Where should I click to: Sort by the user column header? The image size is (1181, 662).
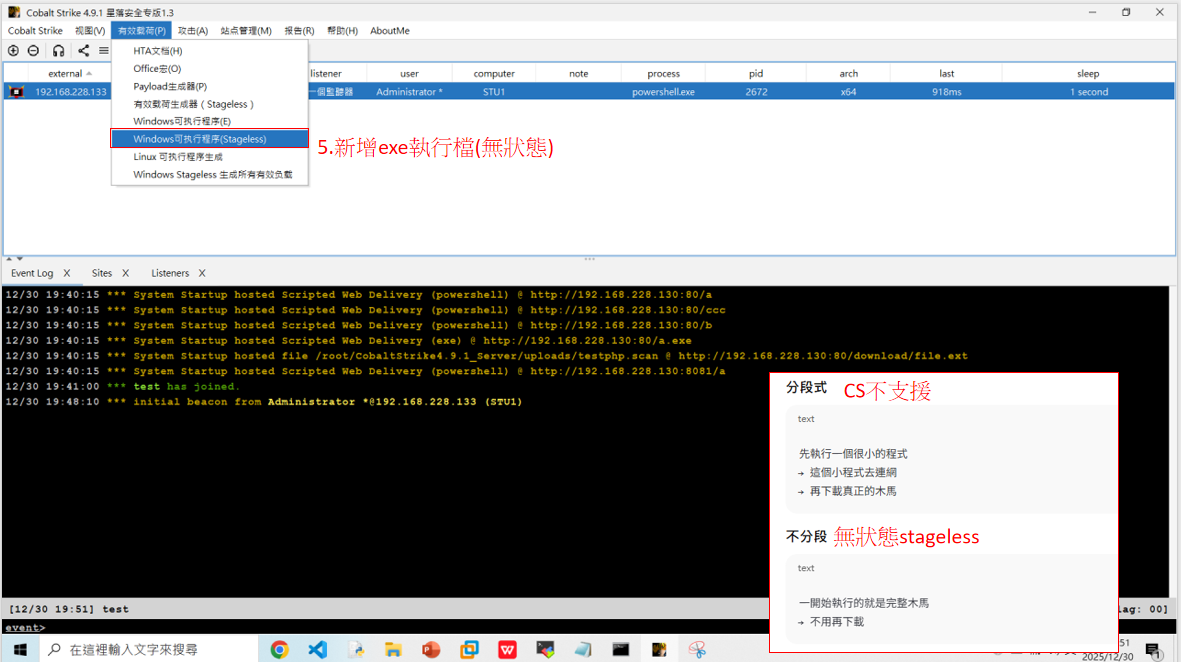409,74
